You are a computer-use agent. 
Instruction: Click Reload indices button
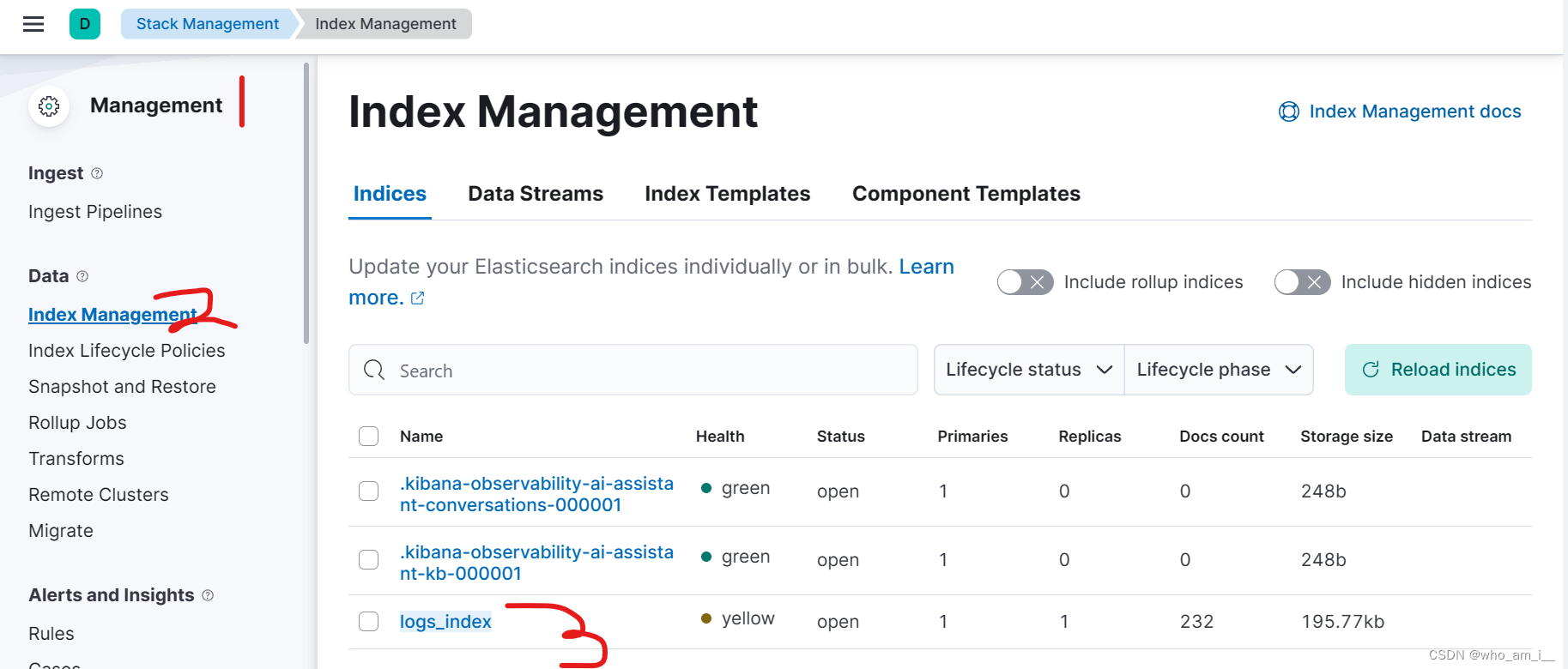(1438, 370)
